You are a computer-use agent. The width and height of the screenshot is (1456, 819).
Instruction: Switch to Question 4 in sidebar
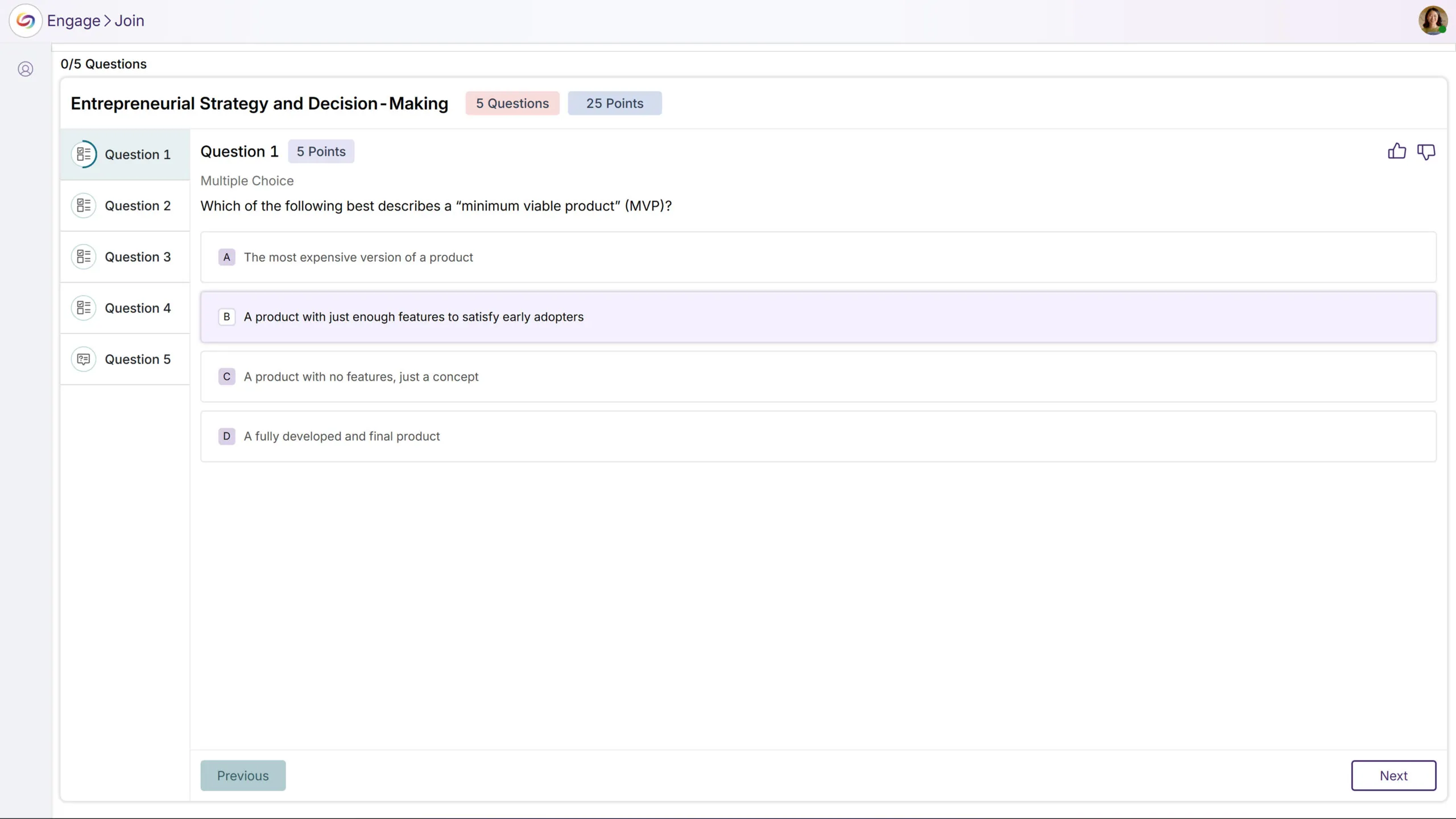(x=137, y=308)
